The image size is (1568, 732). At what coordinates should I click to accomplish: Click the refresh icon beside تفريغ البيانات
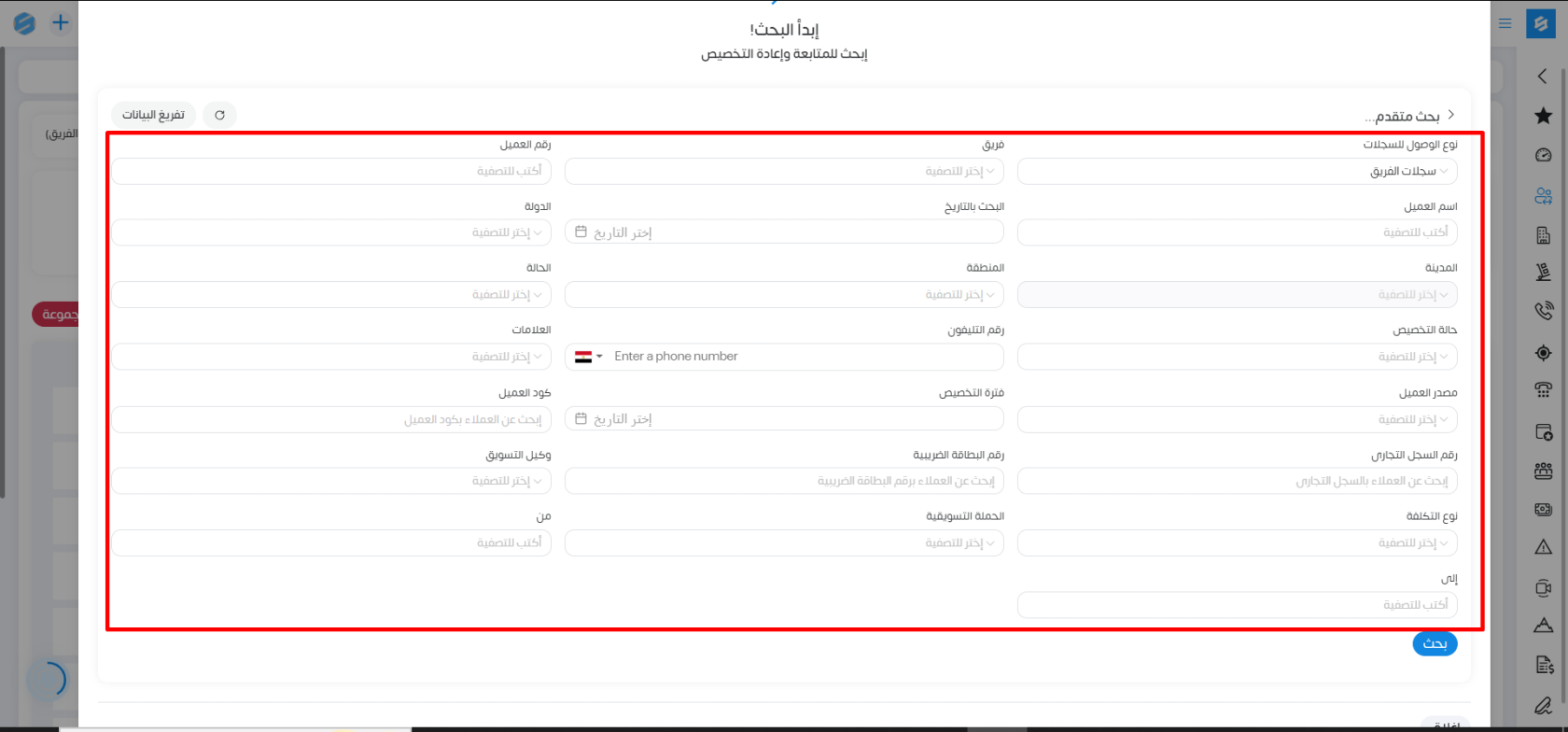click(220, 115)
